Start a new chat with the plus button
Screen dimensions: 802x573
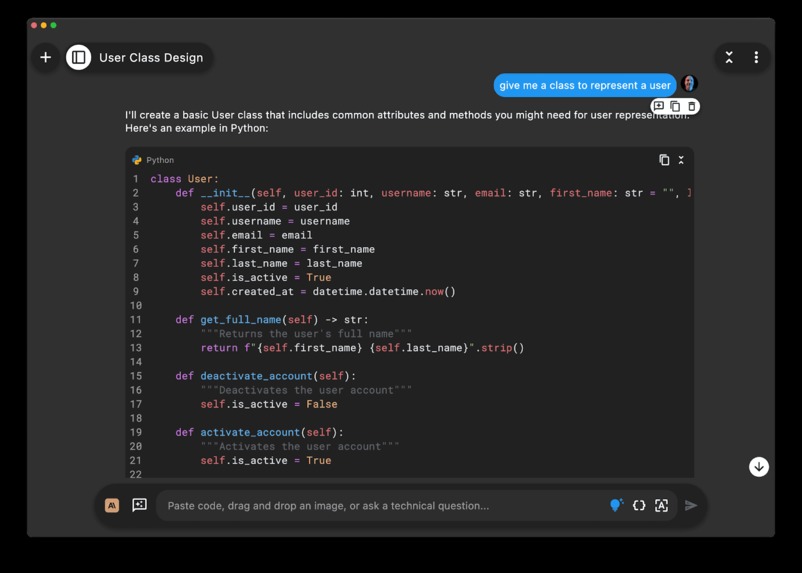46,57
